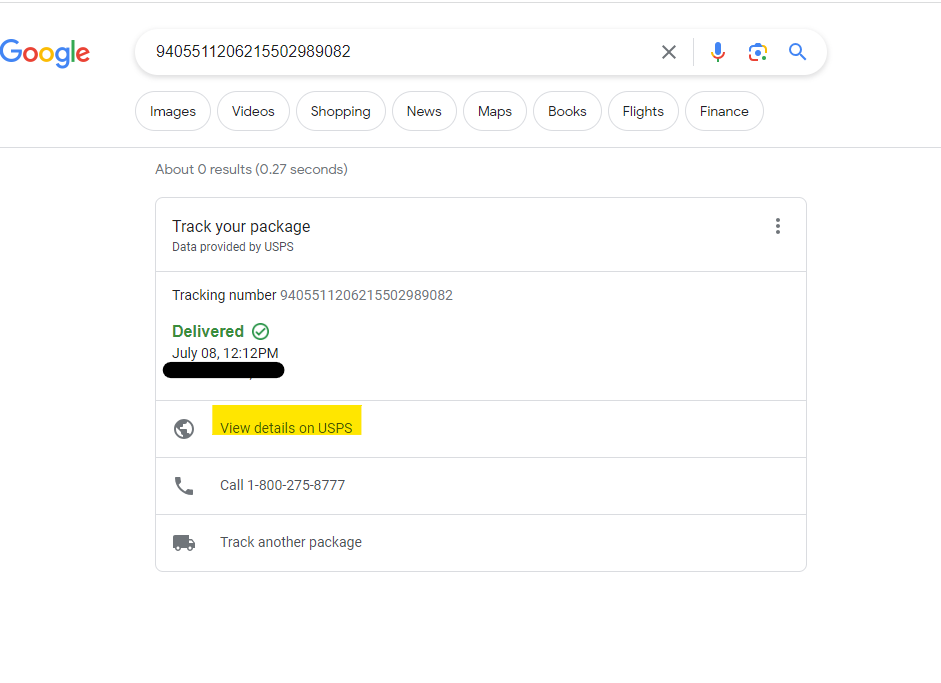
Task: Open the three-dot package card menu
Action: [x=778, y=226]
